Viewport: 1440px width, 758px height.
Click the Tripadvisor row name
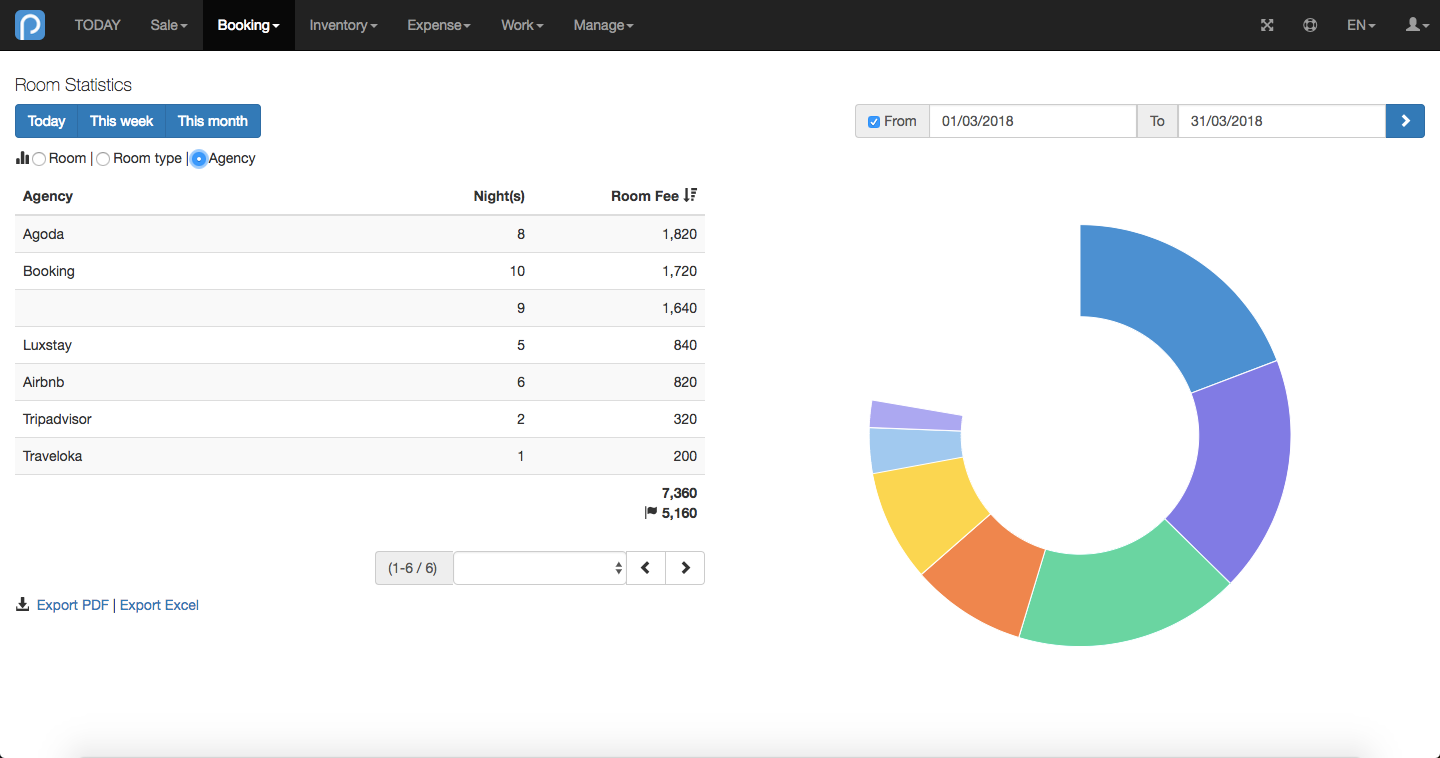pos(57,419)
